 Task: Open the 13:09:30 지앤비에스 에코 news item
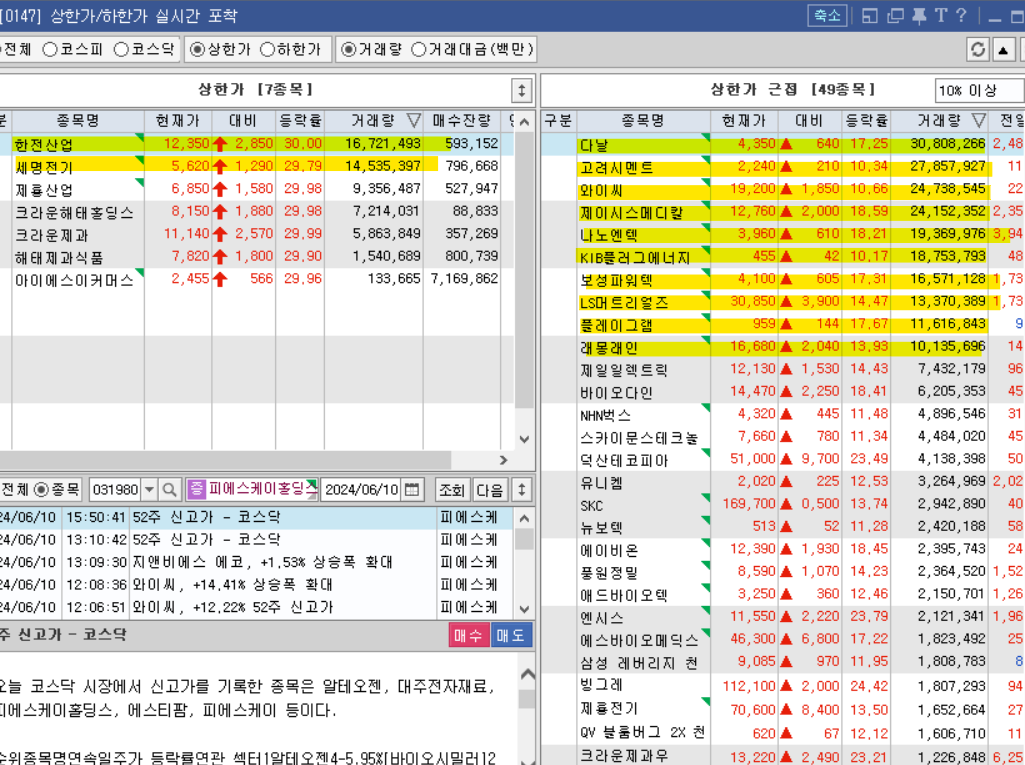pos(257,562)
